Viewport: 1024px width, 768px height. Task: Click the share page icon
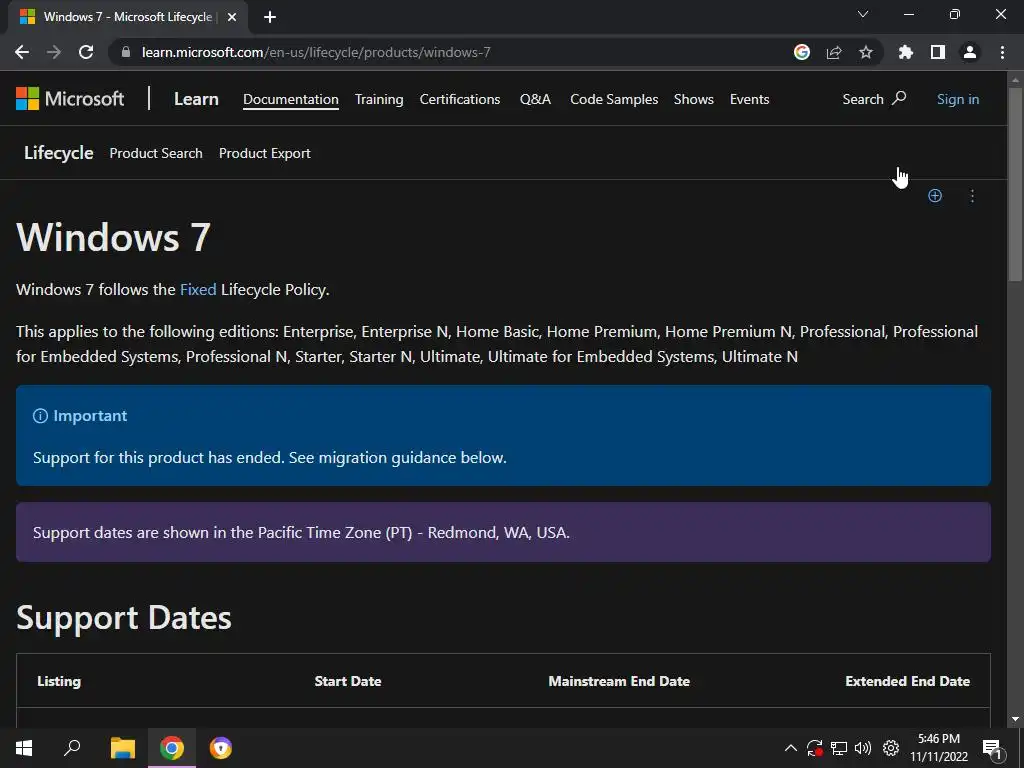coord(834,52)
